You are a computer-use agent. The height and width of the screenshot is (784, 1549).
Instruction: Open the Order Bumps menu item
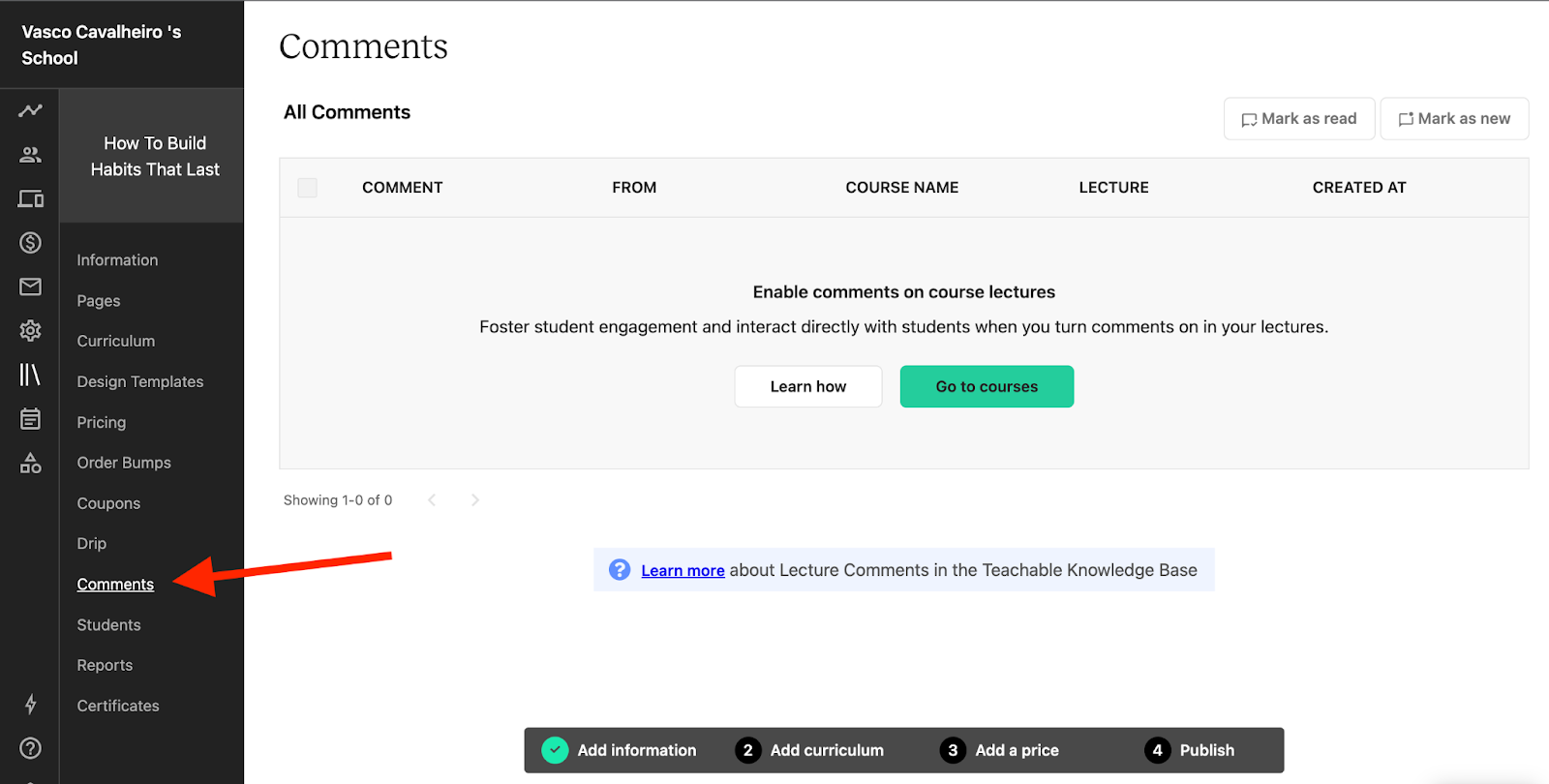[124, 463]
